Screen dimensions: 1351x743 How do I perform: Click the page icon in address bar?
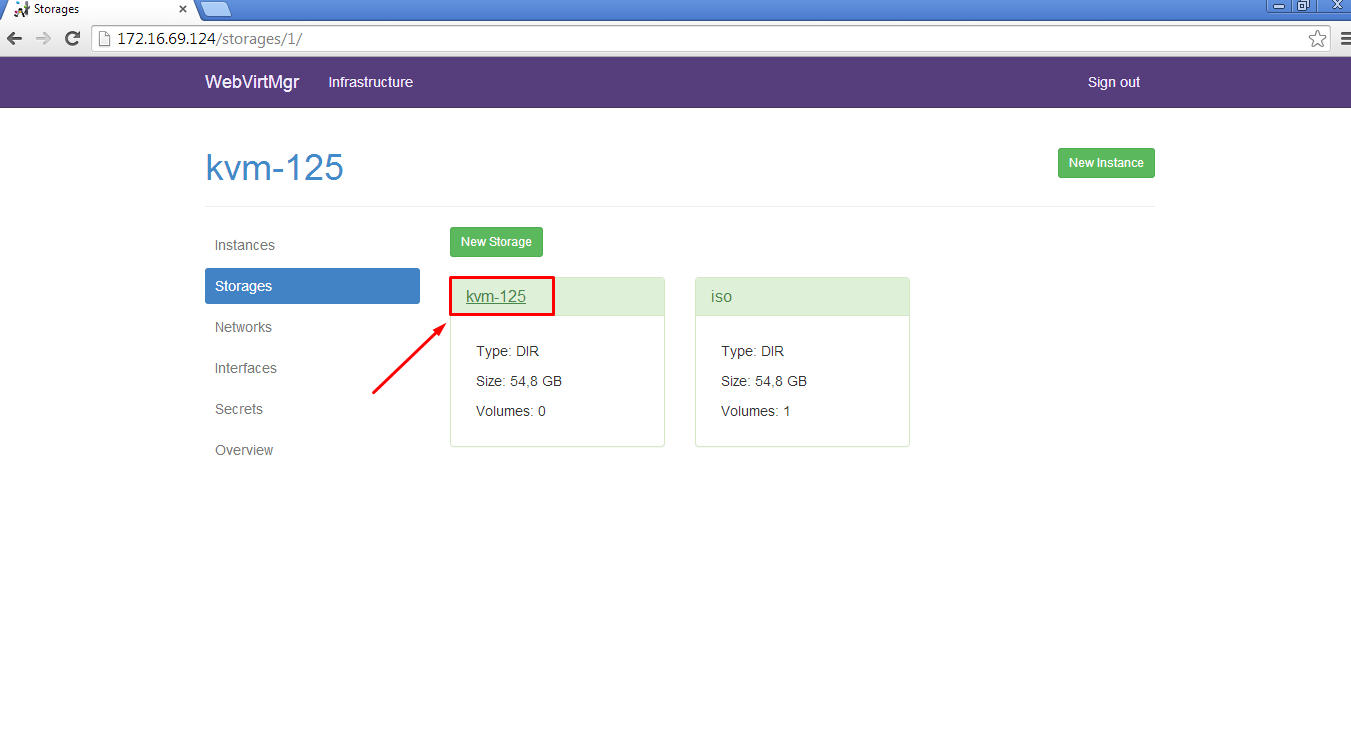click(x=104, y=39)
